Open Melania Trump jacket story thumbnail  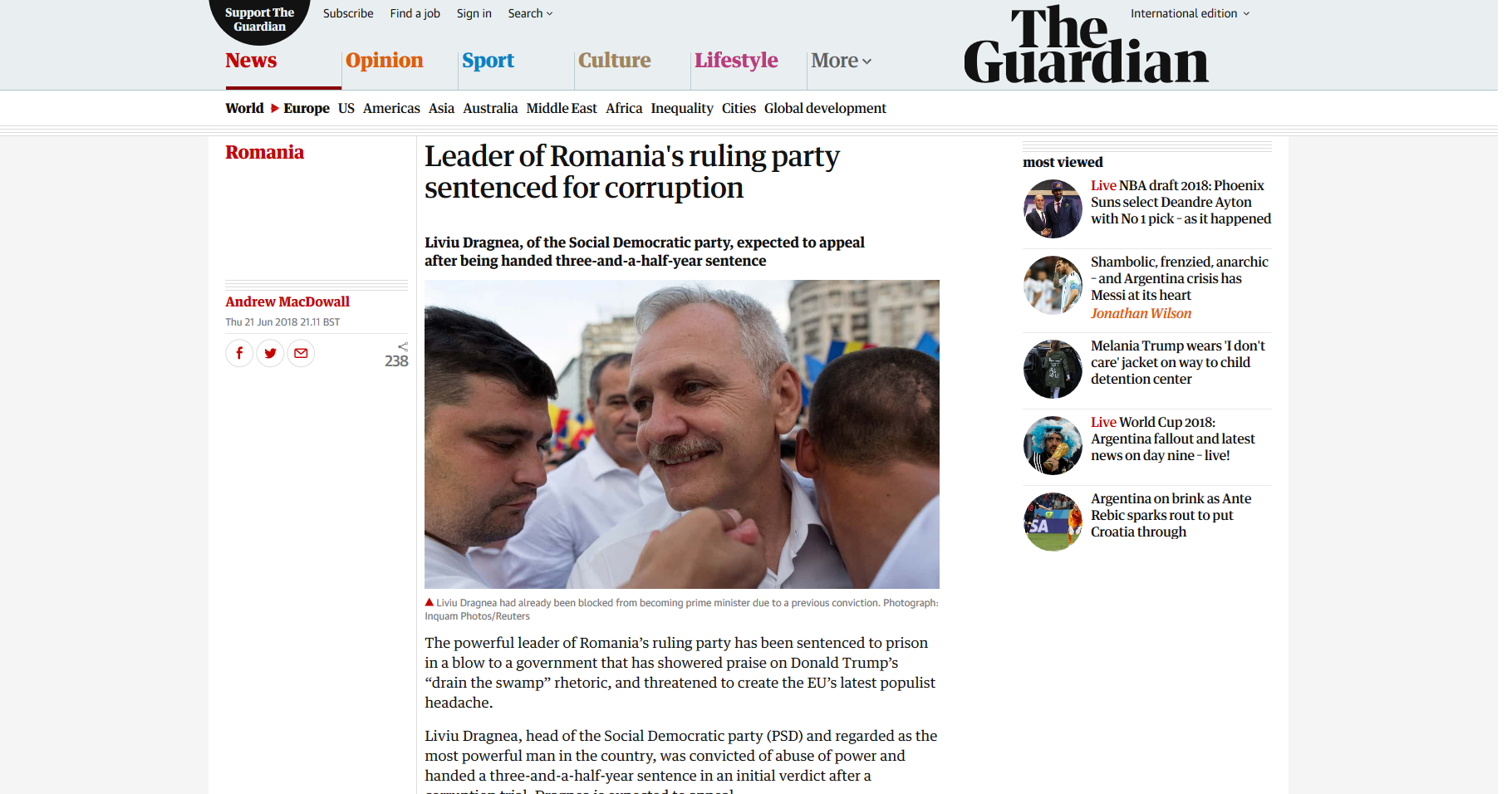[1053, 369]
